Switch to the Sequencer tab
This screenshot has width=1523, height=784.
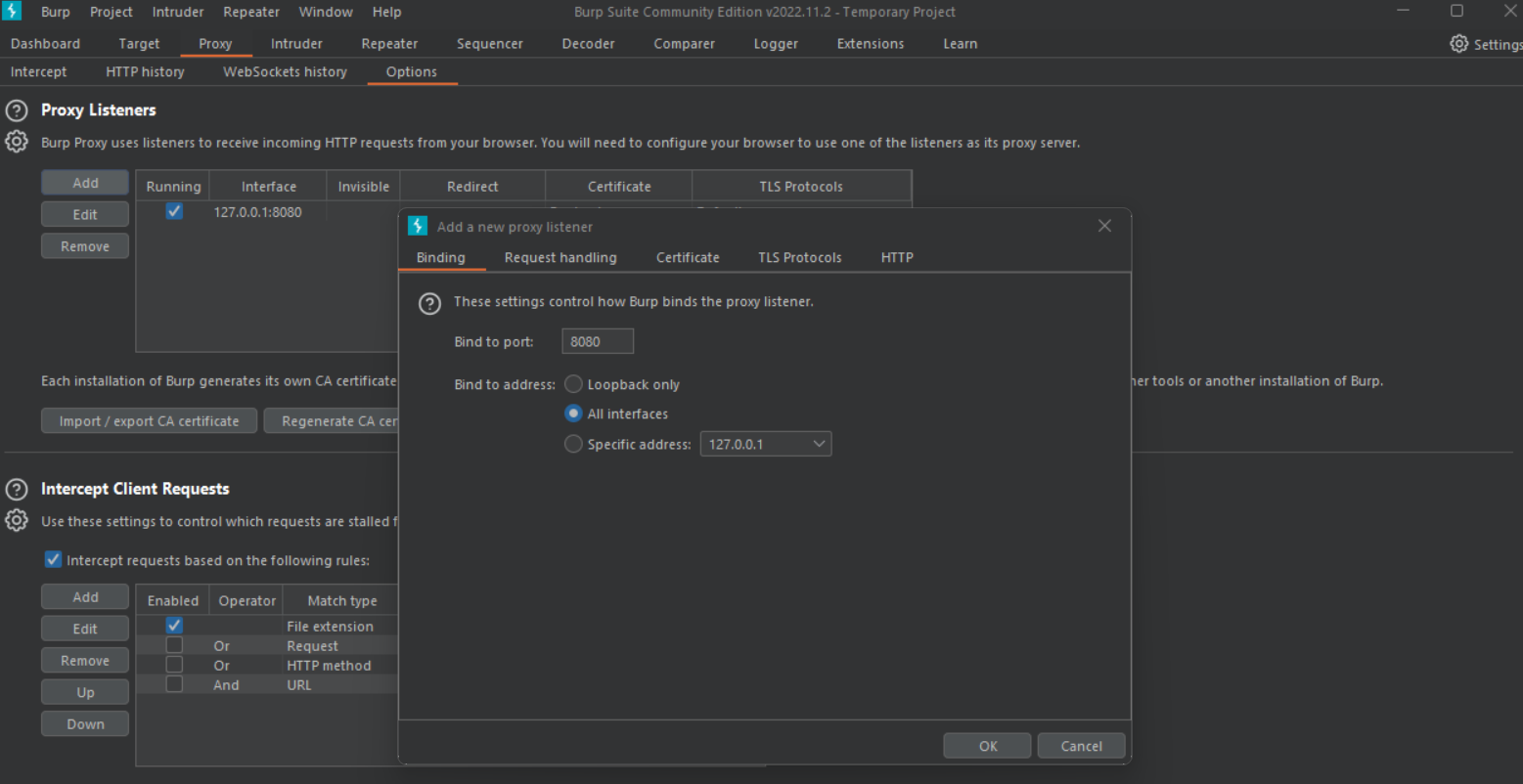pyautogui.click(x=490, y=44)
